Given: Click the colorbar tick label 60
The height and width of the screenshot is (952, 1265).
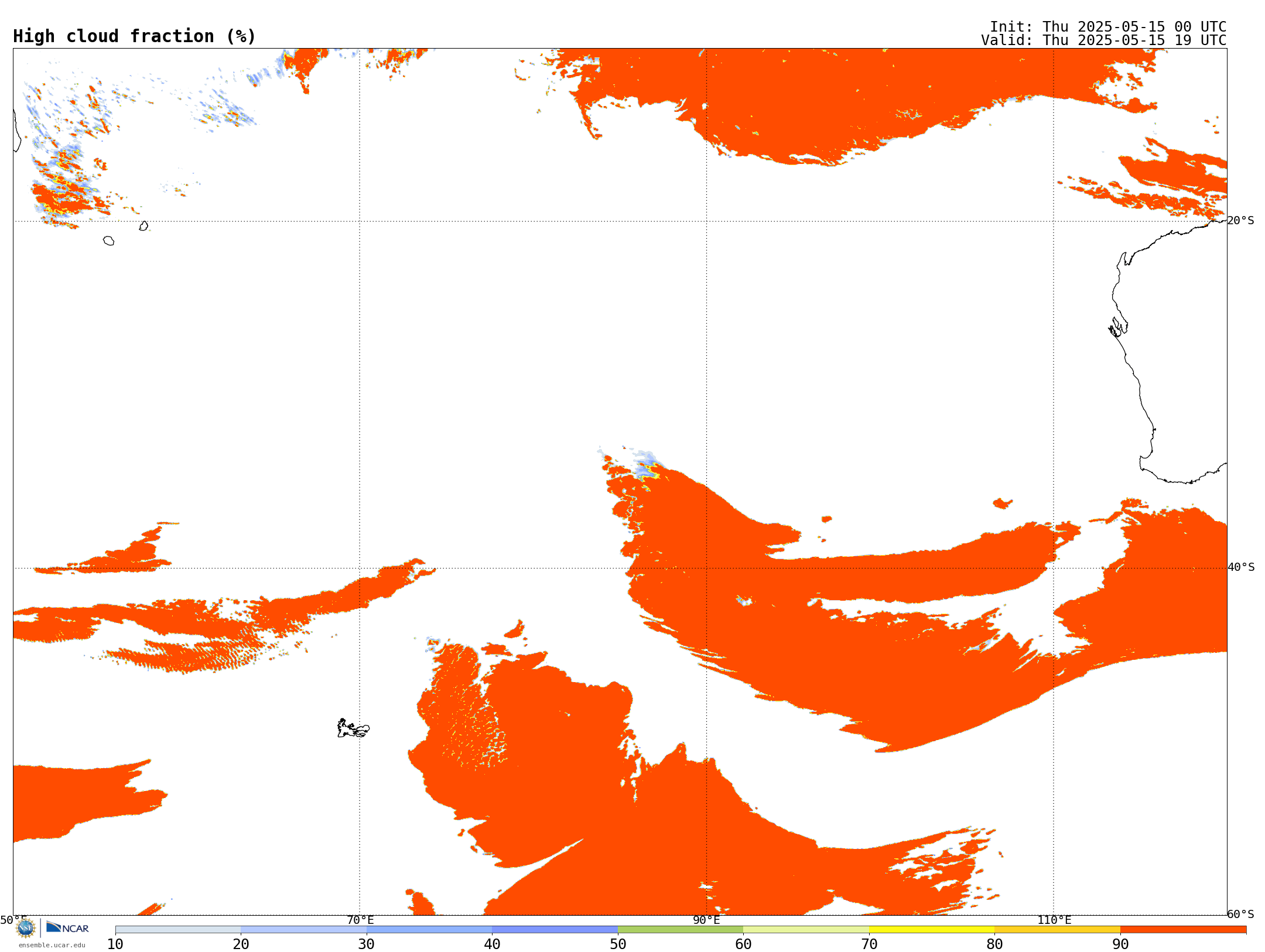Looking at the screenshot, I should click(743, 944).
